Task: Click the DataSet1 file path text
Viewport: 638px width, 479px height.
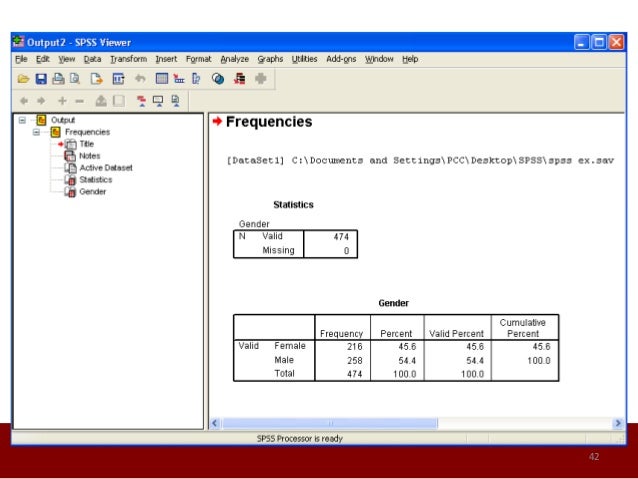Action: [x=420, y=160]
